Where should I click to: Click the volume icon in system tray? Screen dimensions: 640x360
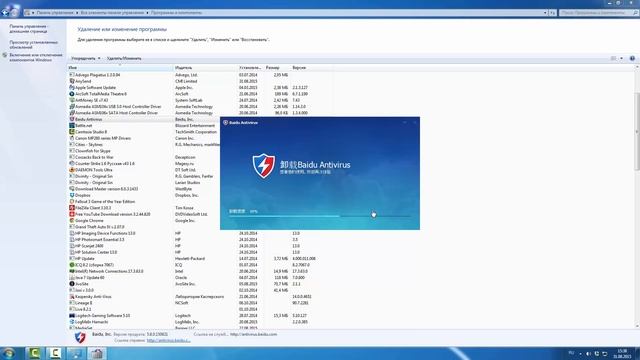pyautogui.click(x=588, y=353)
